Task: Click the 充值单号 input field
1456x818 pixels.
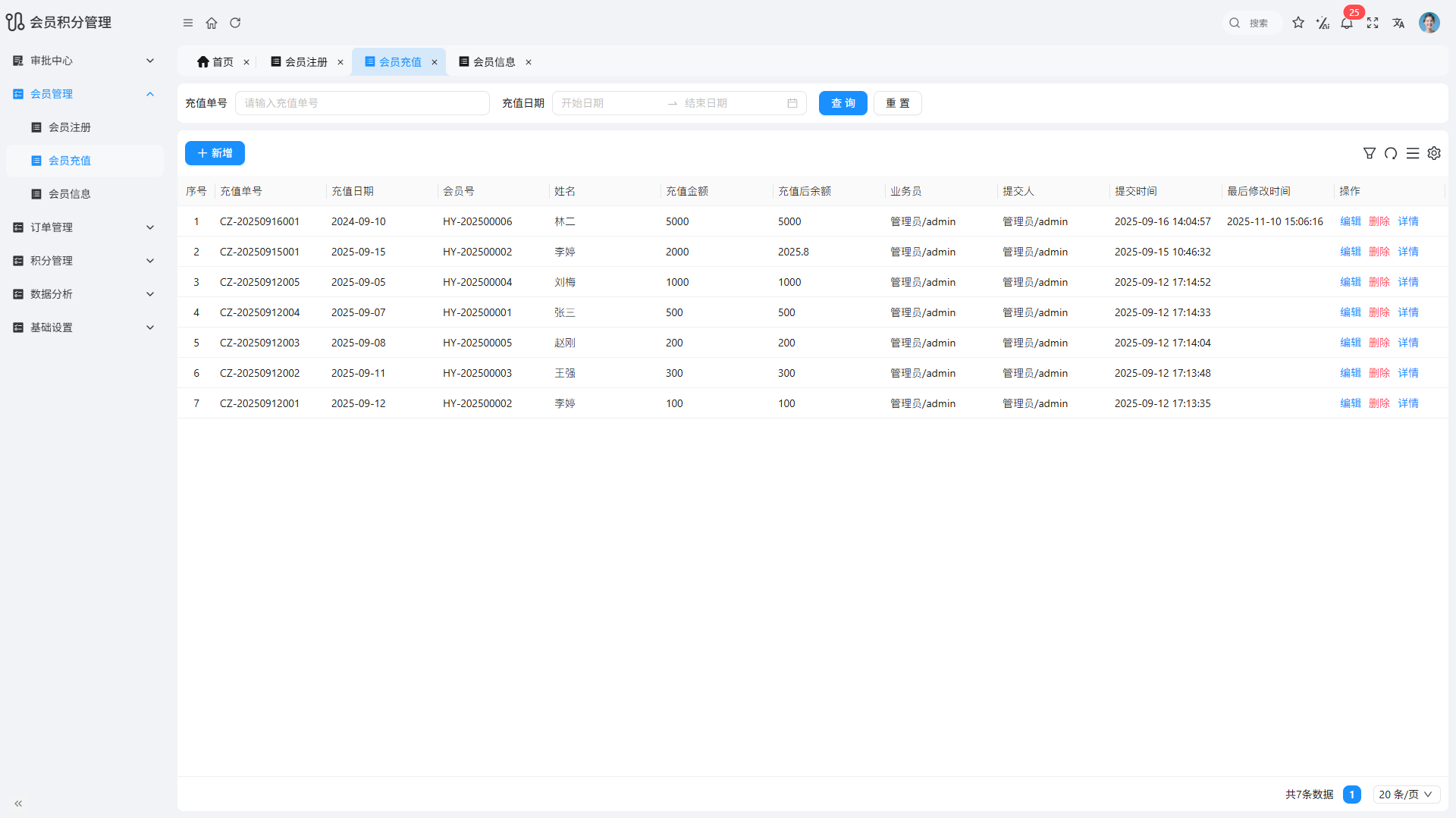Action: click(362, 103)
